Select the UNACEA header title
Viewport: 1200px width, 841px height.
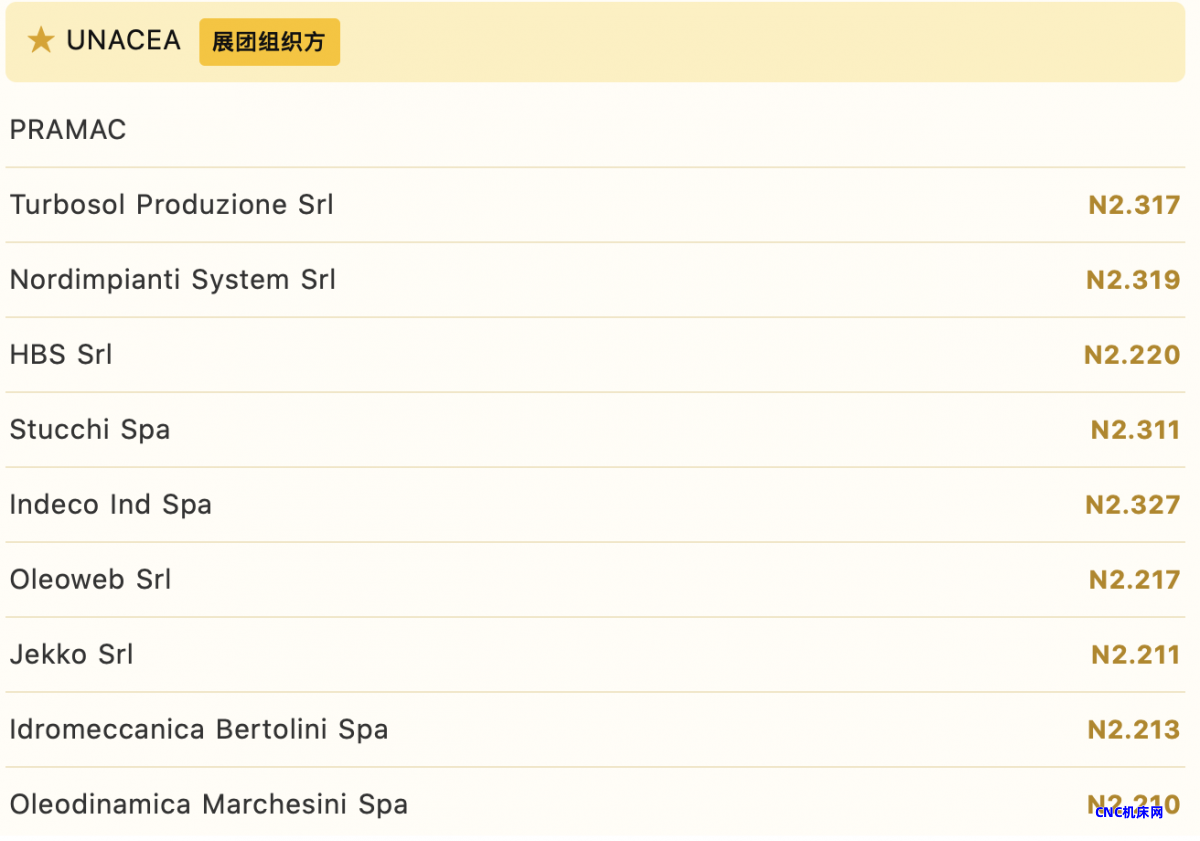[x=123, y=41]
